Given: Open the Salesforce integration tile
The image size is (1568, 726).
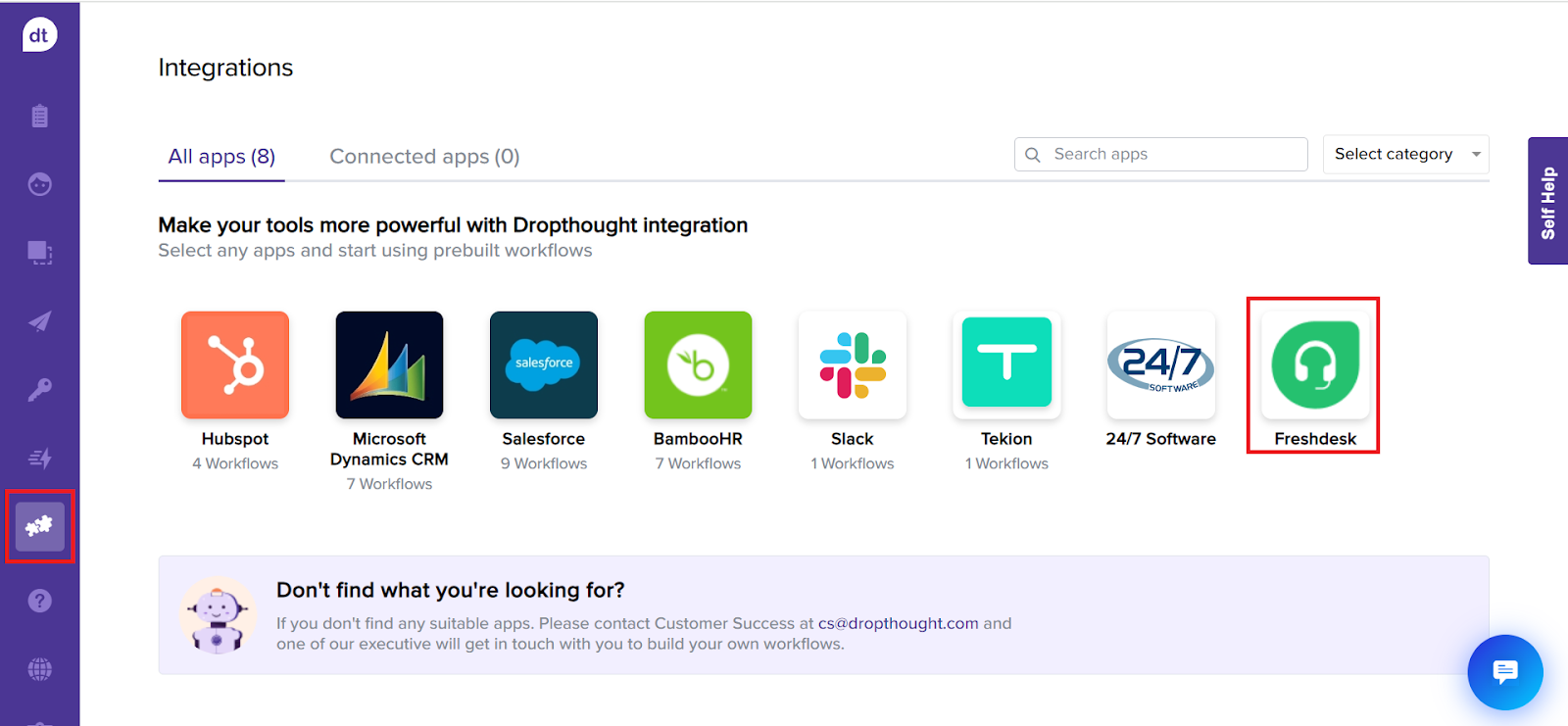Looking at the screenshot, I should [544, 365].
